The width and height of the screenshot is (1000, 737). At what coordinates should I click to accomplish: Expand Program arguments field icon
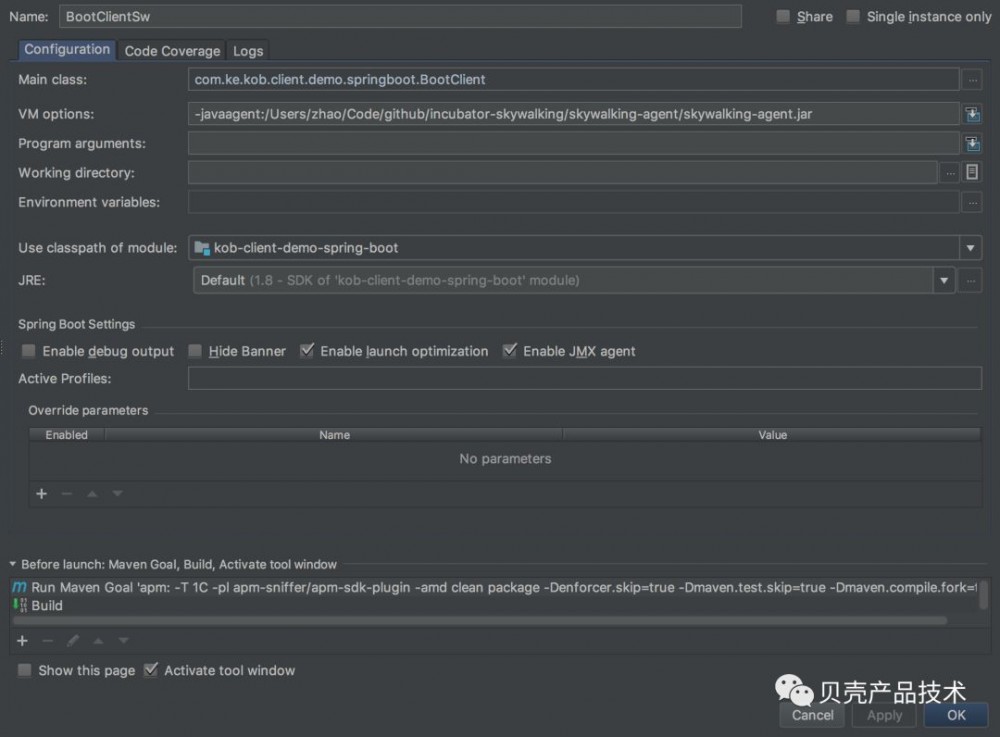coord(972,144)
